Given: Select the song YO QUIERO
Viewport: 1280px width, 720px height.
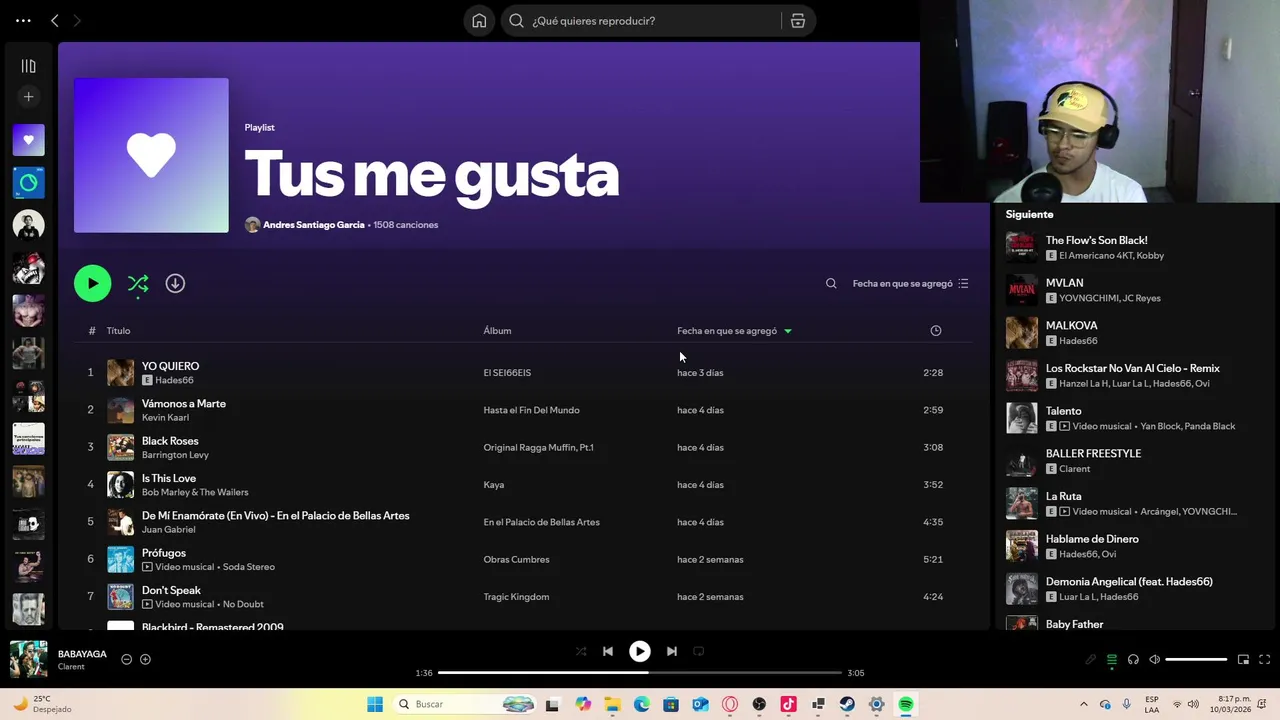Looking at the screenshot, I should pyautogui.click(x=170, y=366).
